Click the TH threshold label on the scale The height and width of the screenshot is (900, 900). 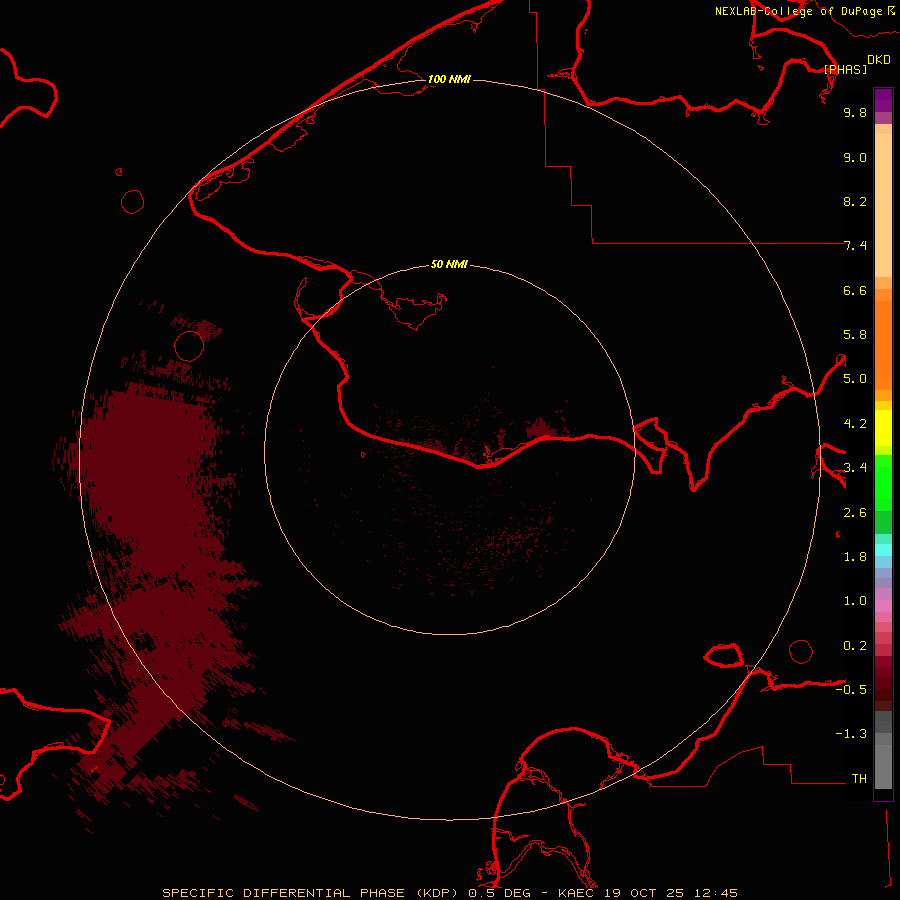(x=859, y=779)
